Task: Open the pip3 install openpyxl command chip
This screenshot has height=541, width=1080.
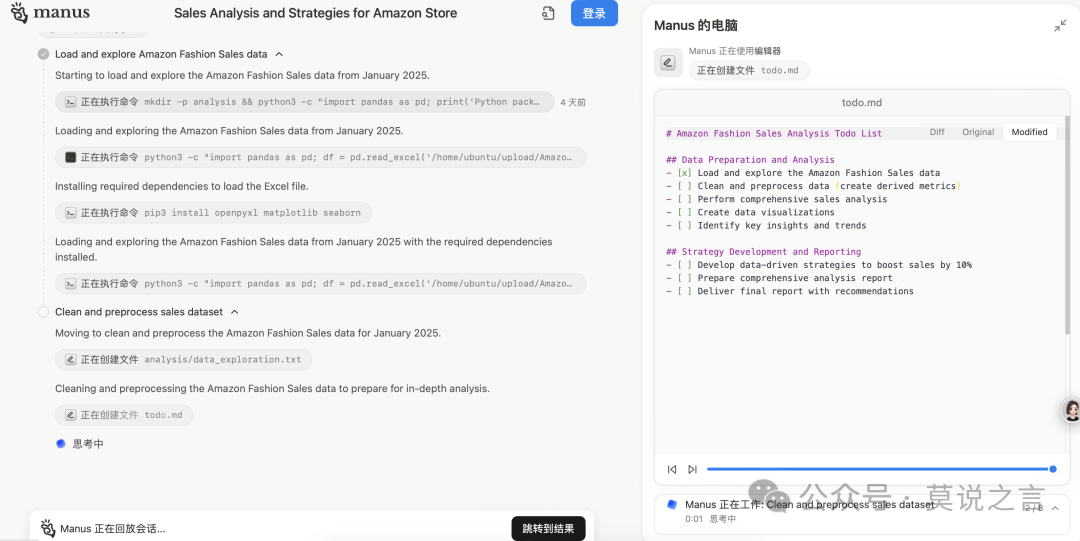Action: point(214,213)
